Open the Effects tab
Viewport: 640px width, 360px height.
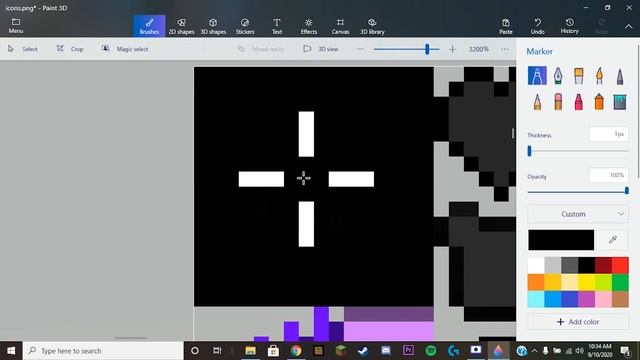coord(309,26)
